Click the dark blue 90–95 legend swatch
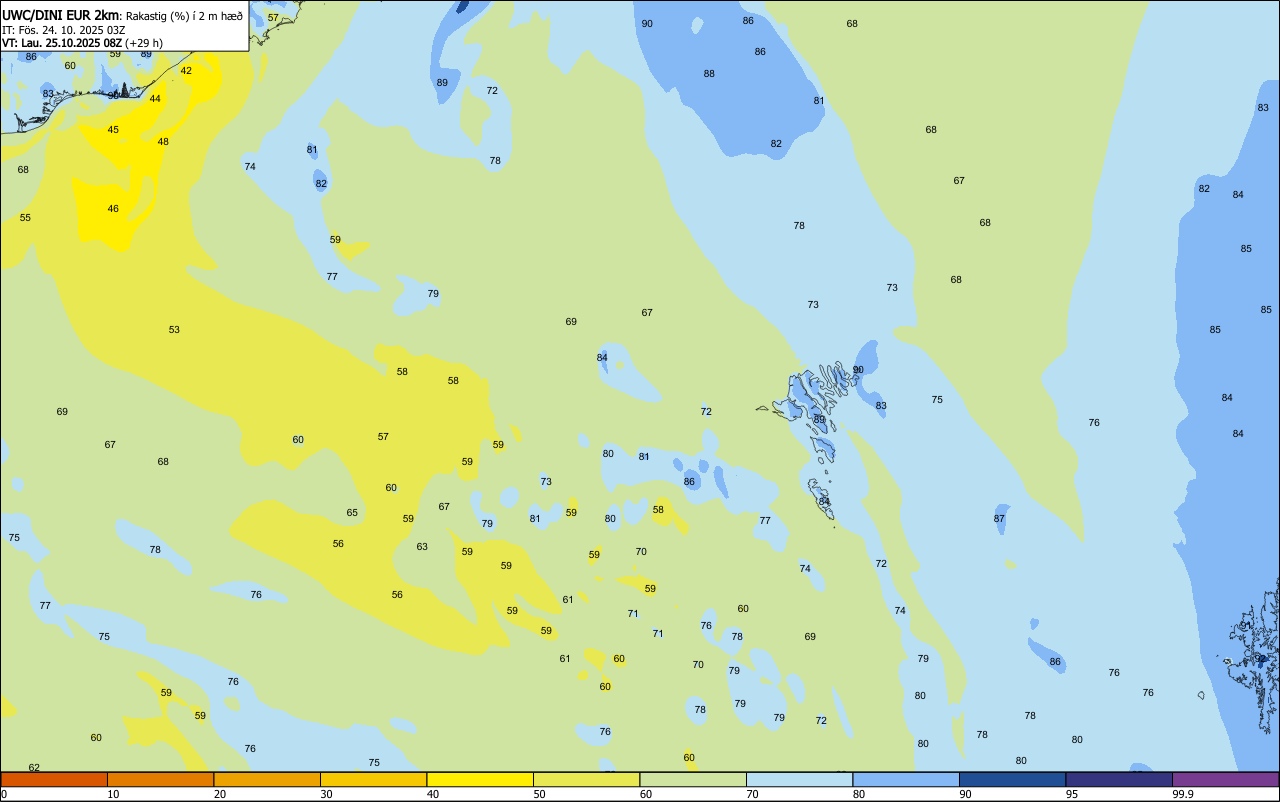1280x802 pixels. point(1012,779)
